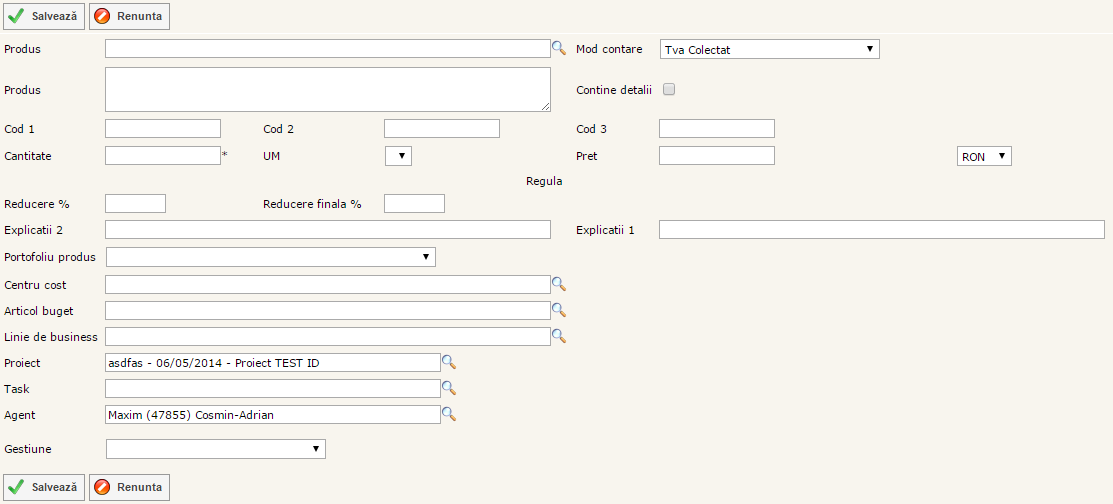Image resolution: width=1113 pixels, height=504 pixels.
Task: Click the Reducere finala % field
Action: pyautogui.click(x=414, y=204)
